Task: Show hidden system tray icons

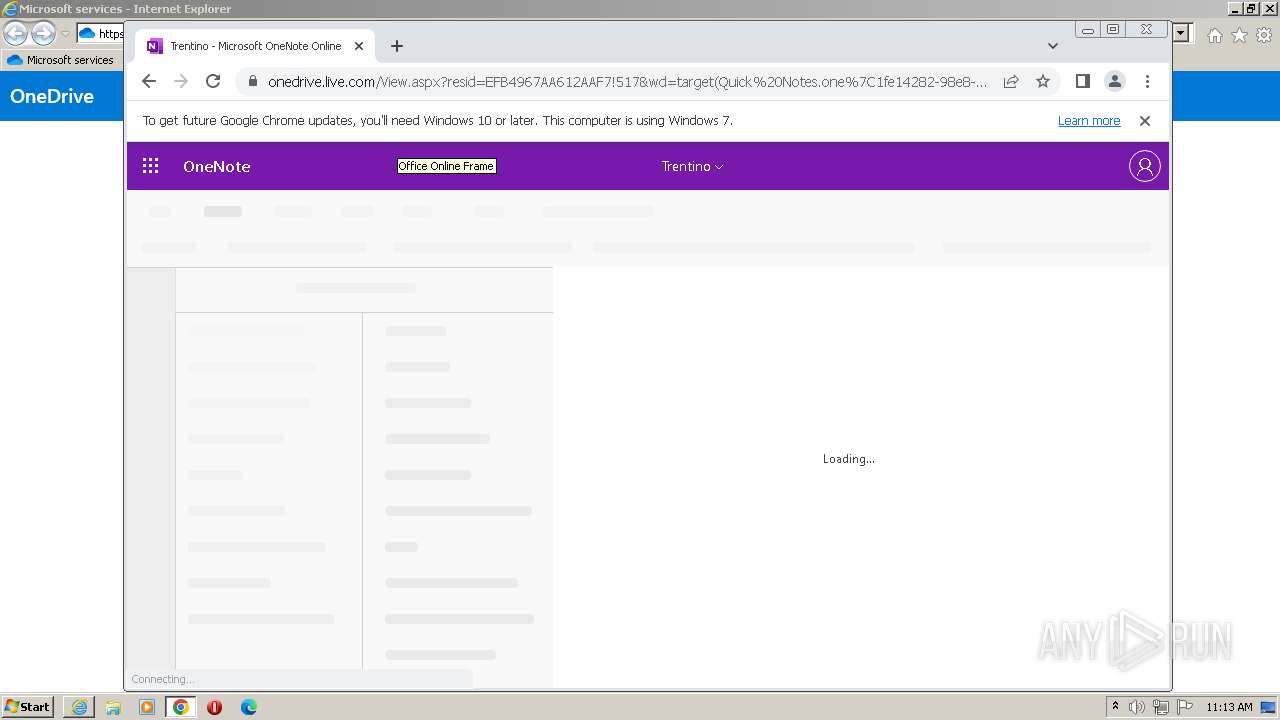Action: [1115, 707]
